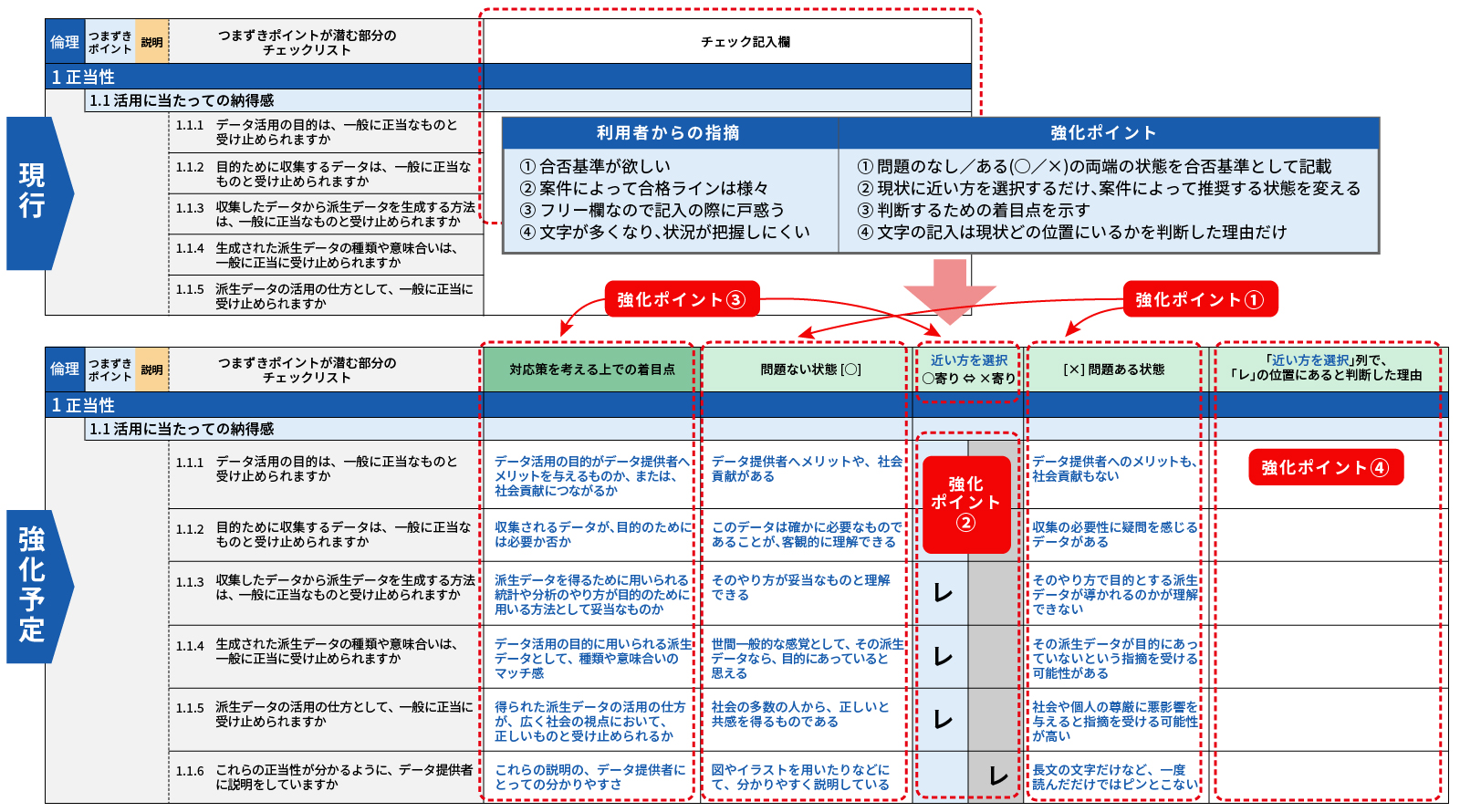1460x812 pixels.
Task: Click 説明 header cell in the 現行 table
Action: 152,42
